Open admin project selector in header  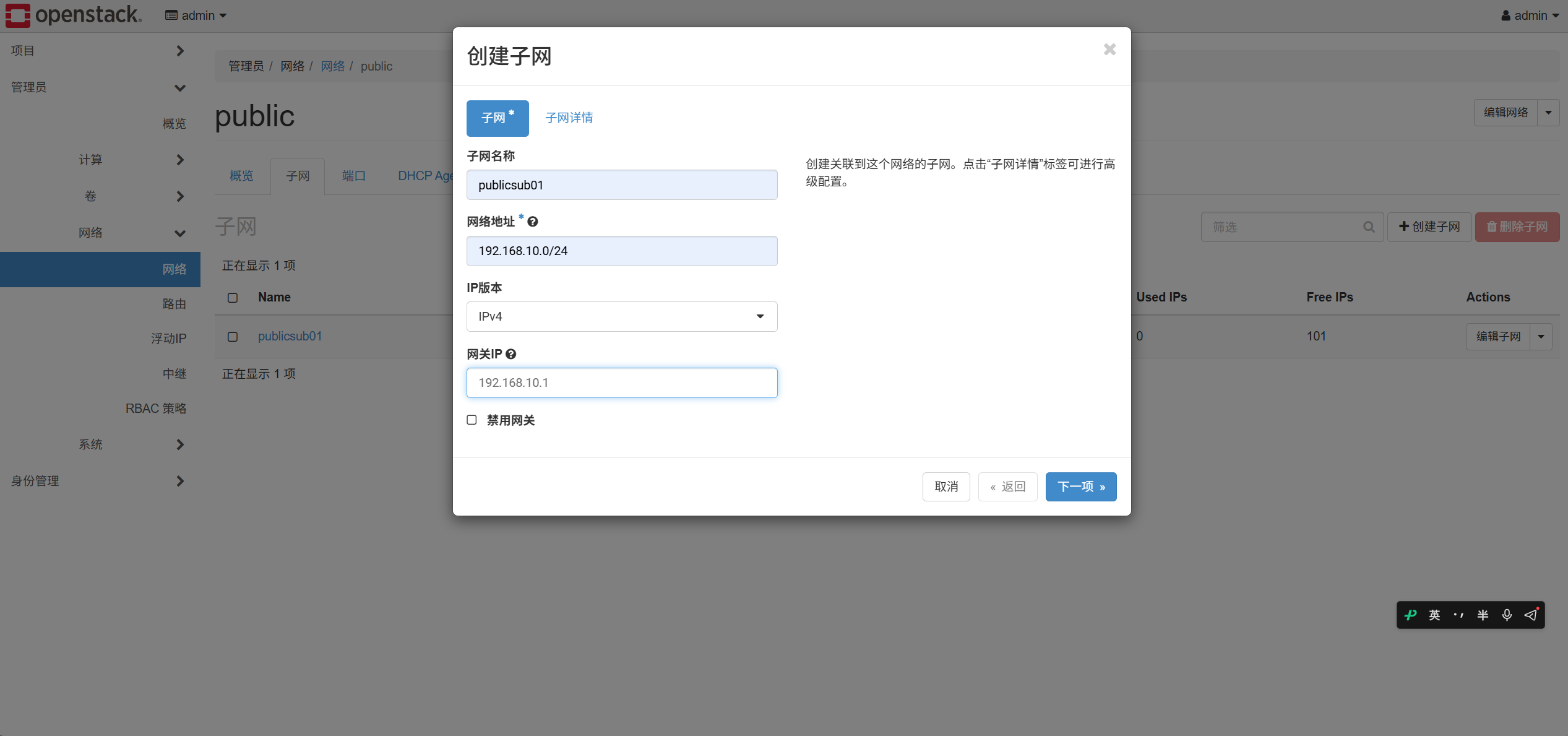click(x=196, y=15)
